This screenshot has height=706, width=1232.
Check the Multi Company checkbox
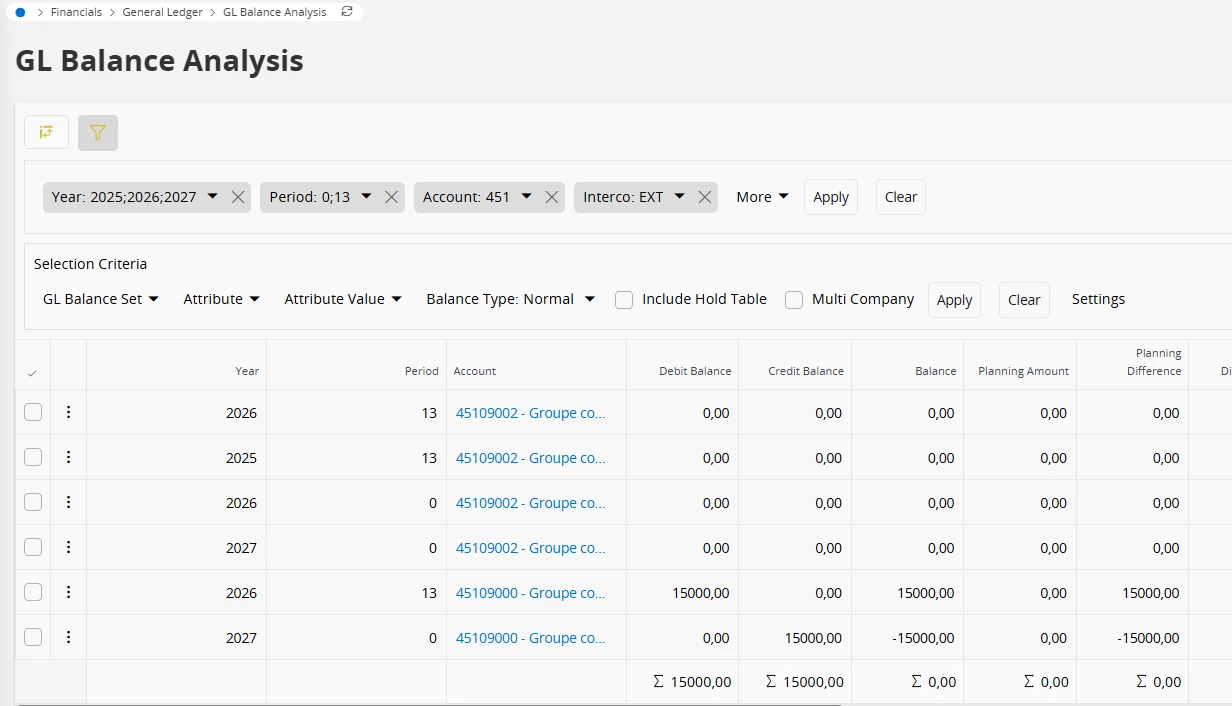tap(794, 300)
